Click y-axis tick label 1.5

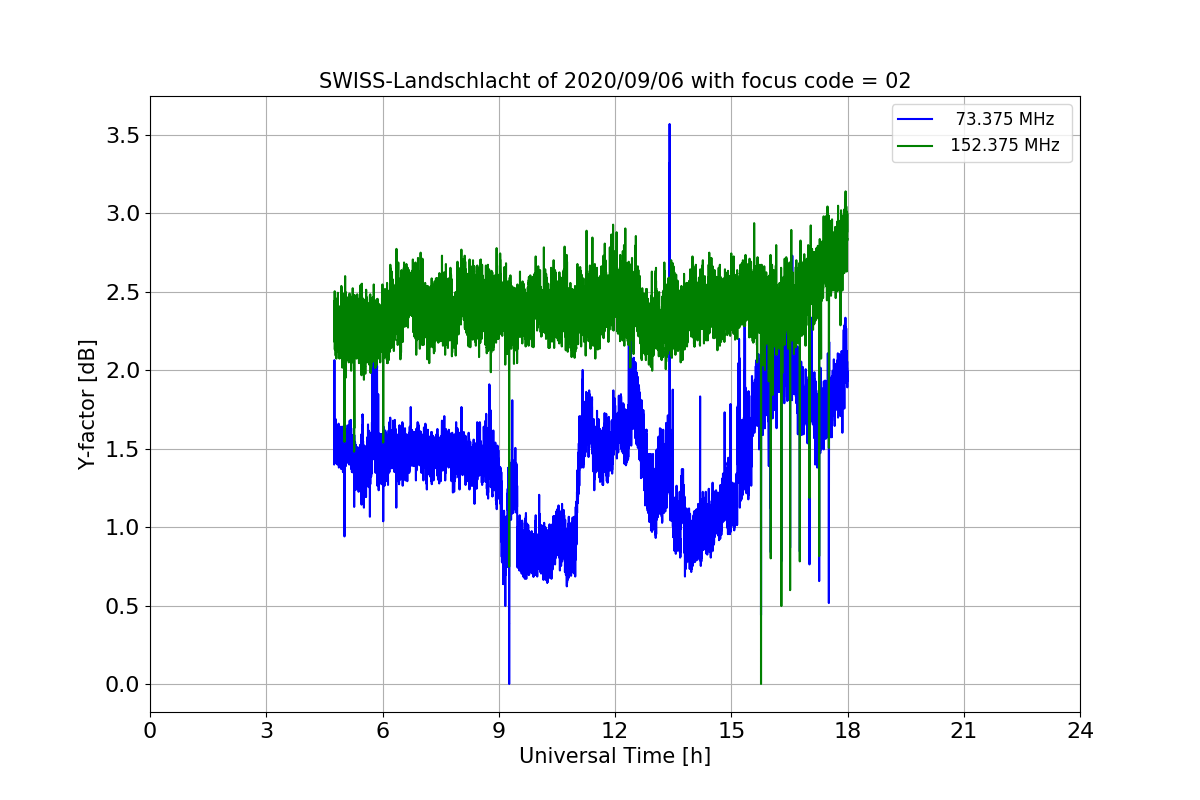click(x=124, y=449)
